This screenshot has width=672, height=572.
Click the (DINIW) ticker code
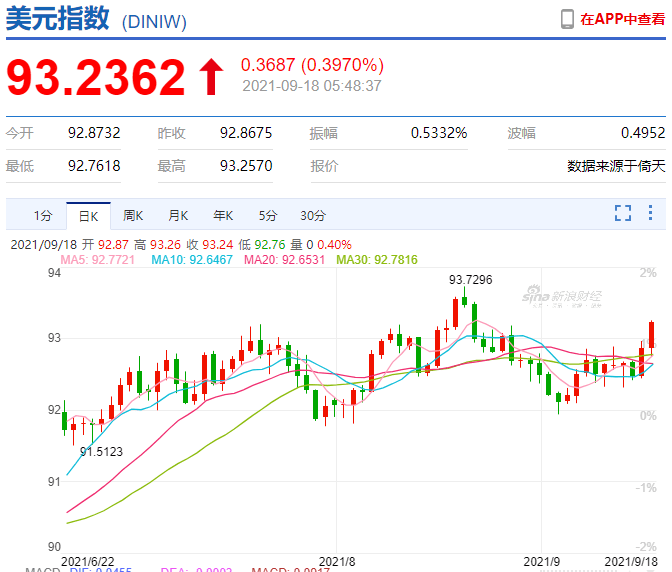[154, 22]
